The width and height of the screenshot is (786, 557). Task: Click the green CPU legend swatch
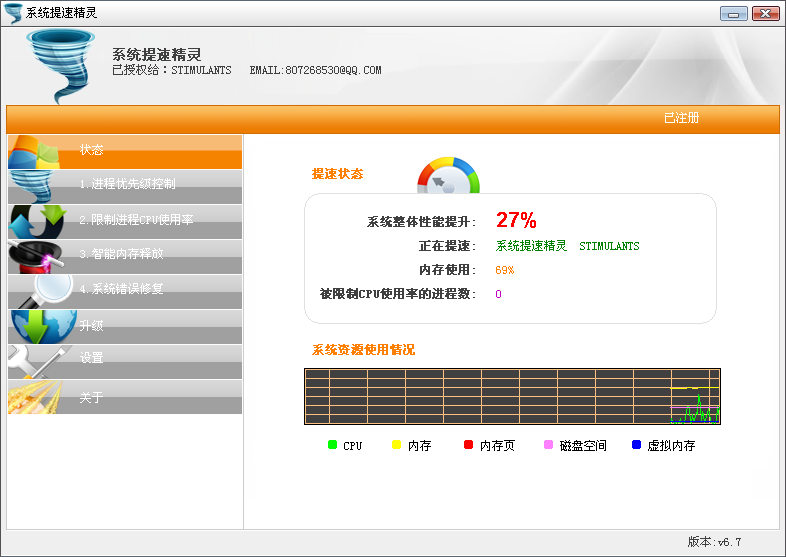332,445
